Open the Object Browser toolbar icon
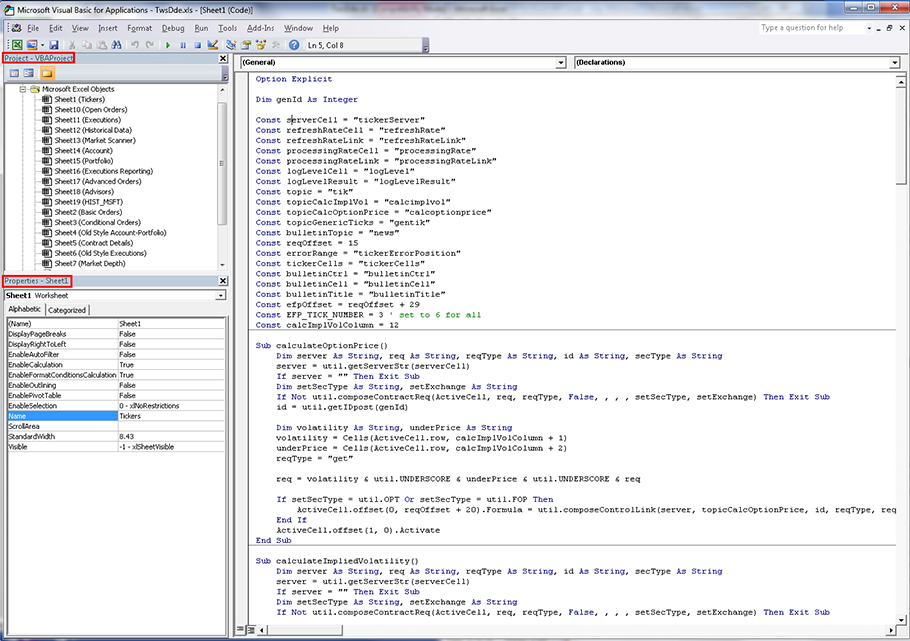 click(261, 45)
